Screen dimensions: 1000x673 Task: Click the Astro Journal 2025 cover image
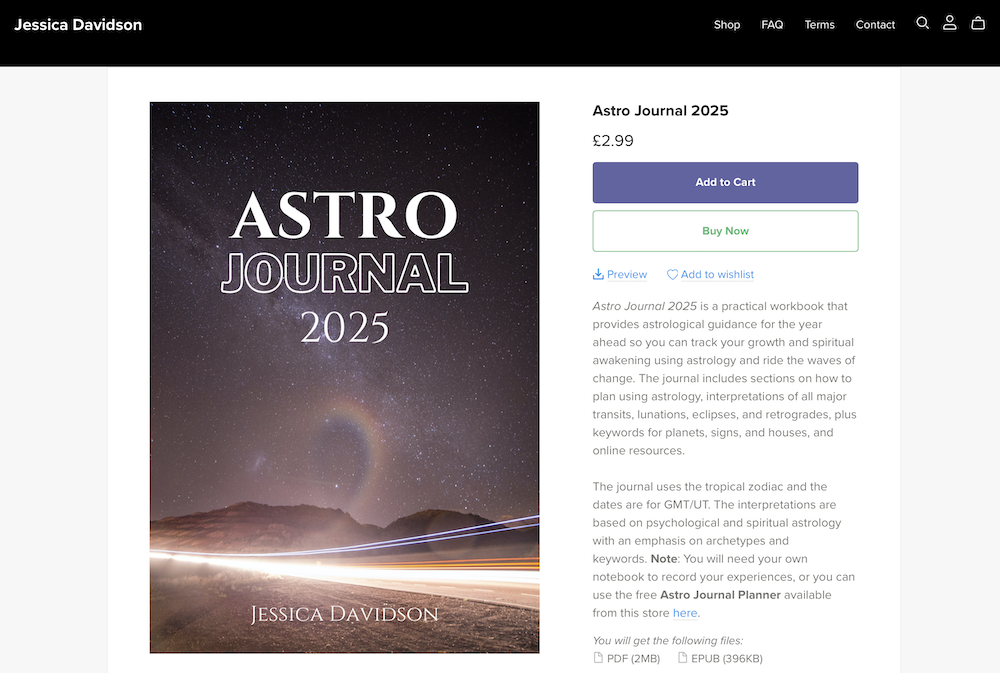point(344,378)
